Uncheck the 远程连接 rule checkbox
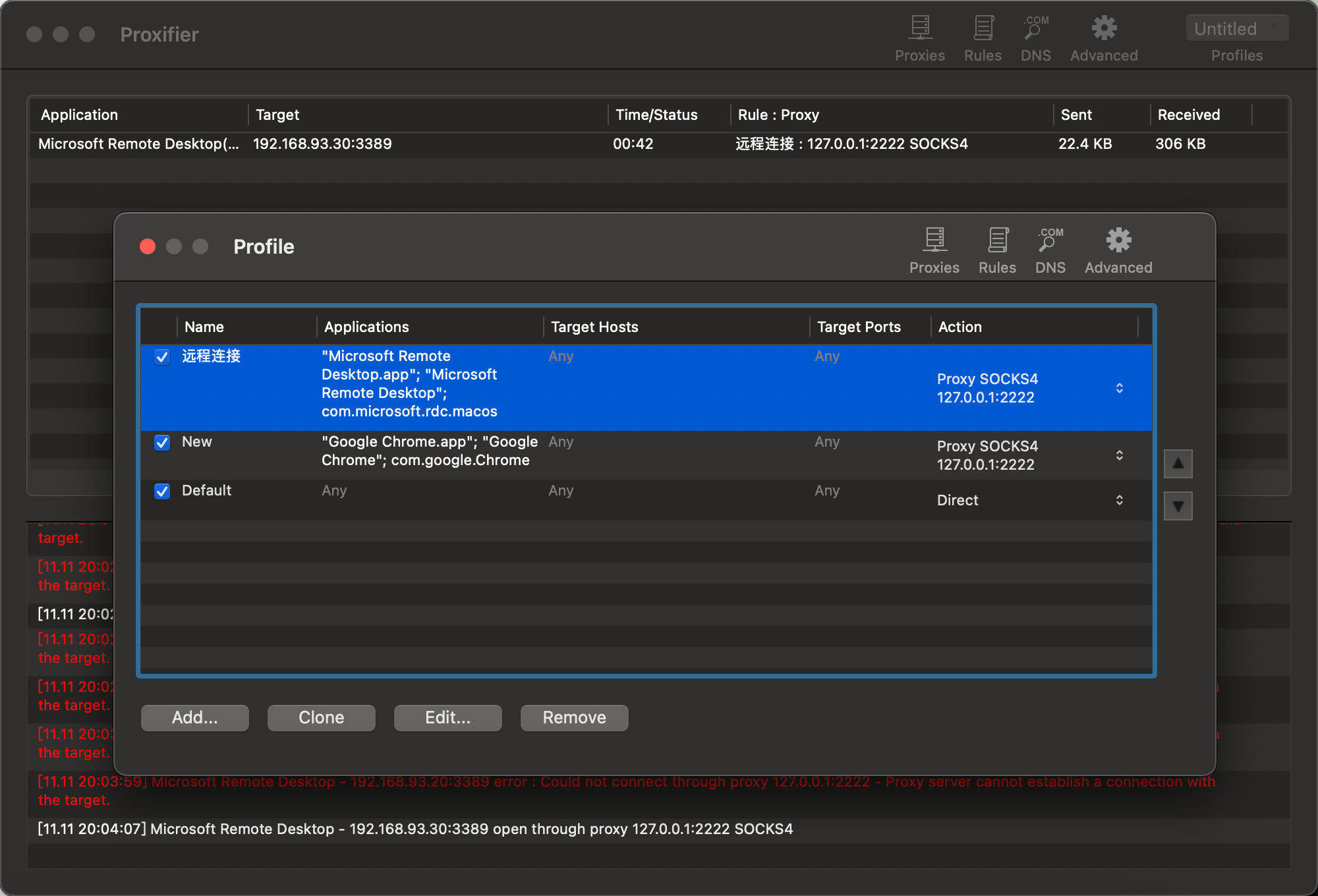Screen dimensions: 1318x896 pos(162,357)
